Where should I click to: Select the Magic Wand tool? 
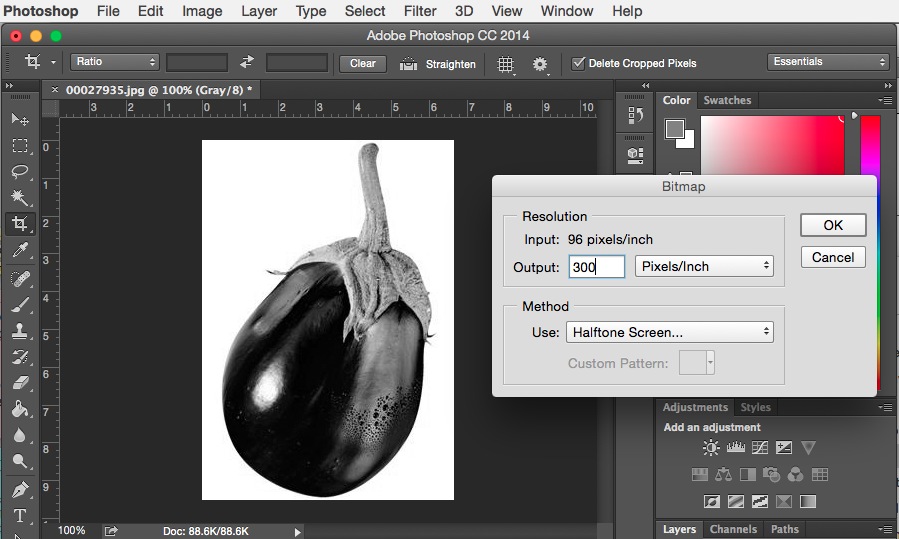pyautogui.click(x=19, y=197)
